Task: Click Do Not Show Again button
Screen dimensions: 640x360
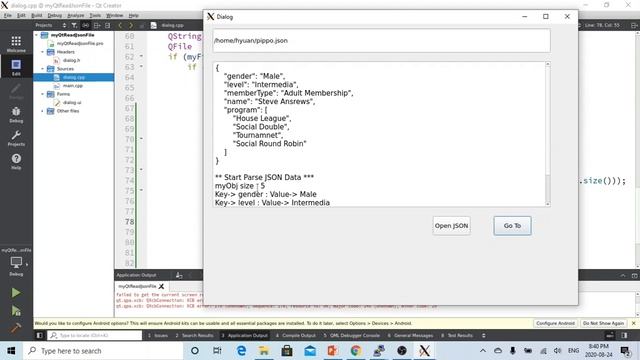Action: click(x=603, y=323)
